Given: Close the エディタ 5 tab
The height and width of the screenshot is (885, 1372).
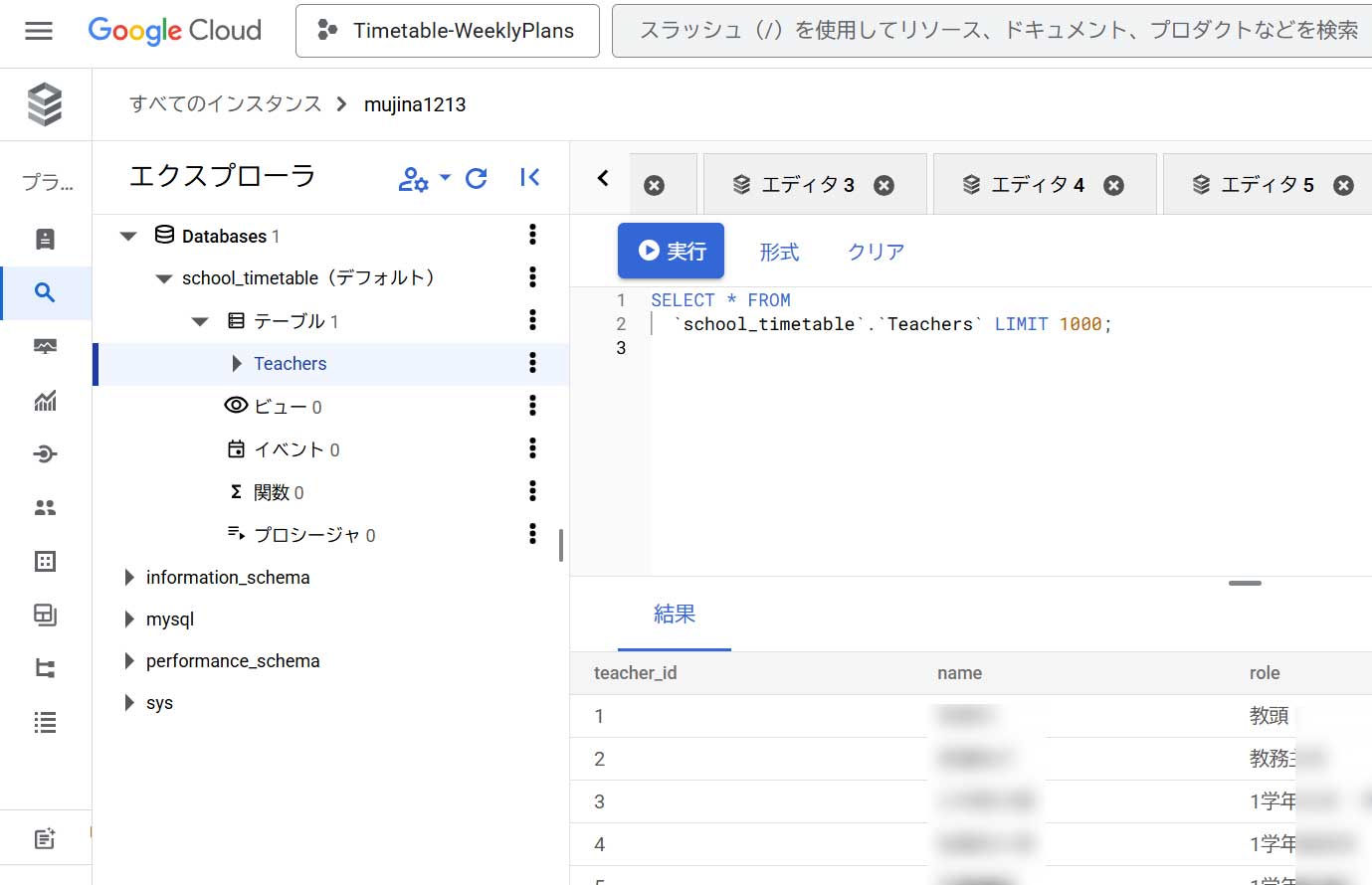Looking at the screenshot, I should tap(1343, 185).
